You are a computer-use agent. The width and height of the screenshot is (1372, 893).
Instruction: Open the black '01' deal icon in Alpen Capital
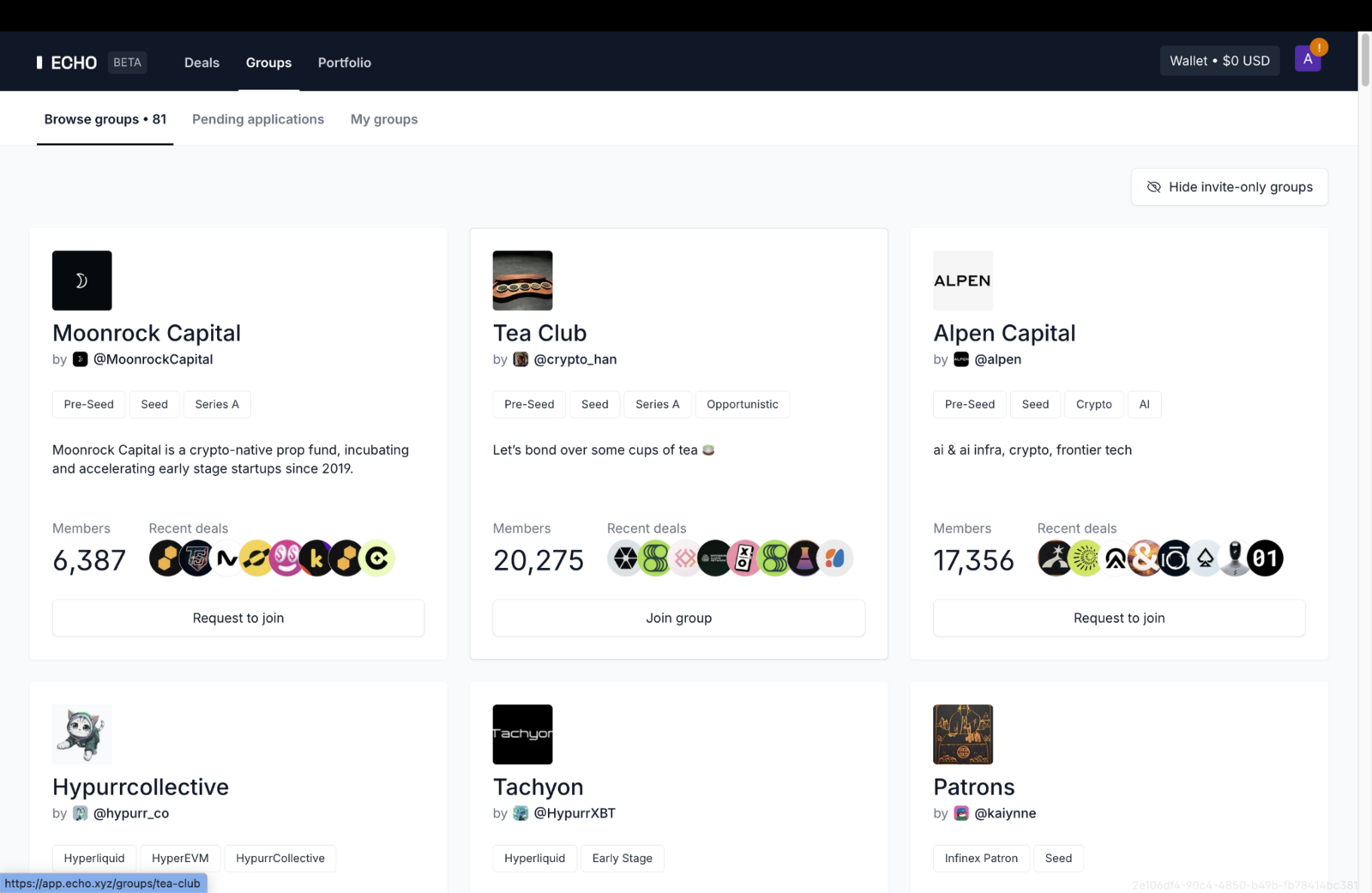(x=1265, y=558)
